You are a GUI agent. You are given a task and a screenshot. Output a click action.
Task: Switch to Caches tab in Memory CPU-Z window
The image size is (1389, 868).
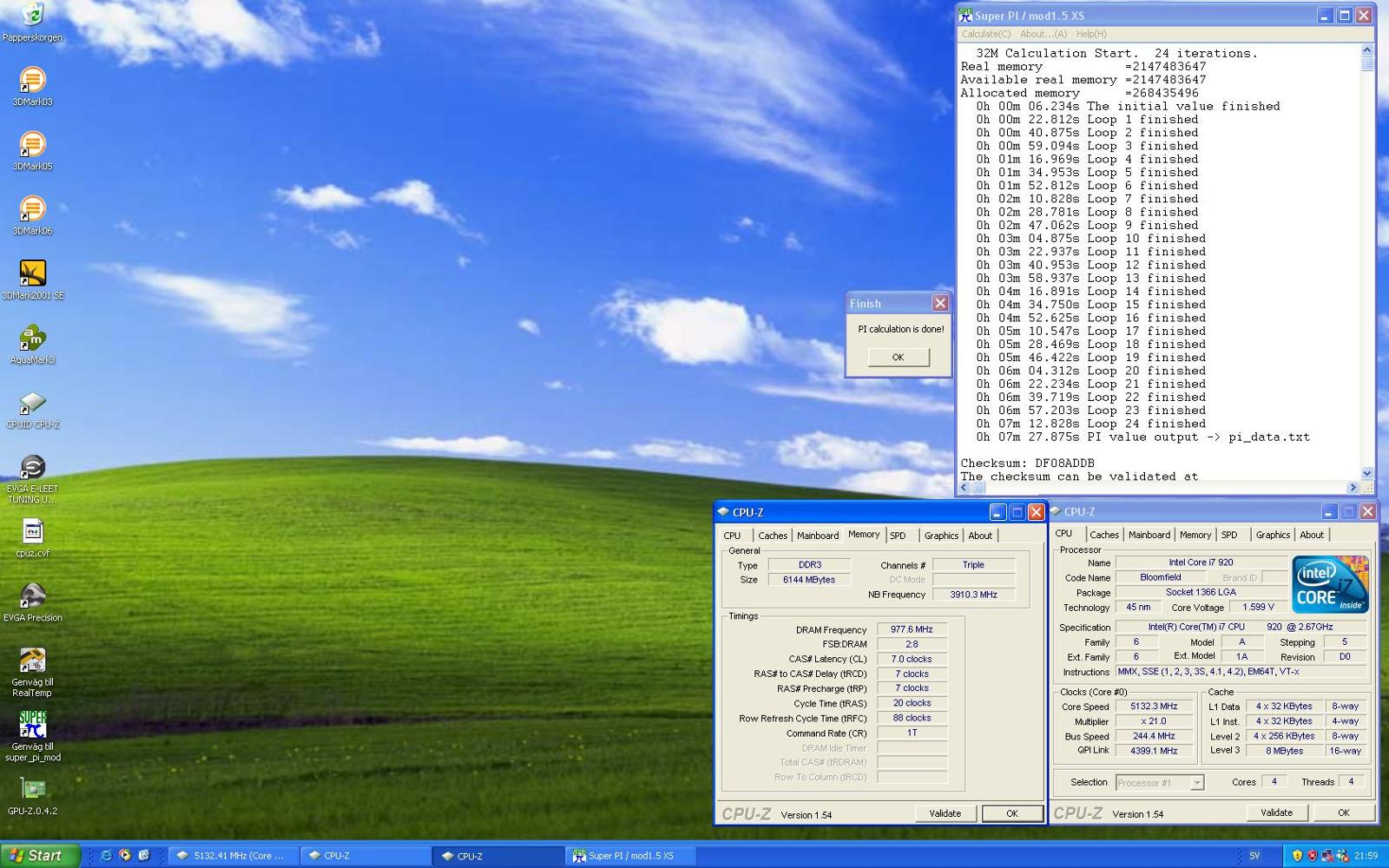tap(772, 536)
